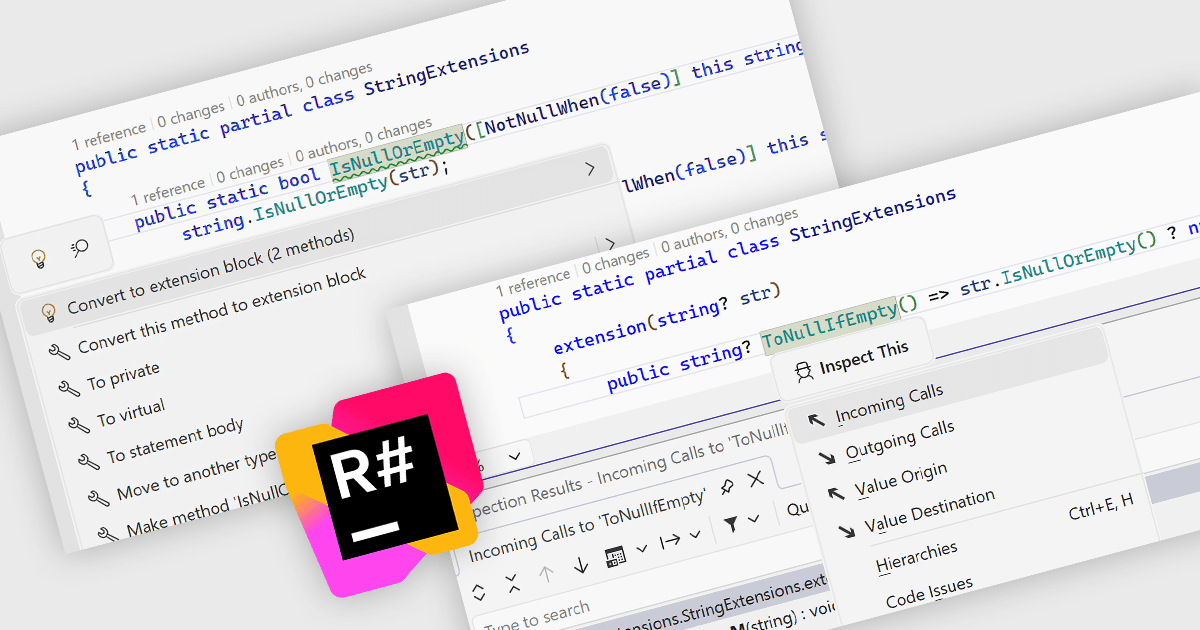
Task: Click the Expand All icon in results toolbar
Action: 479,591
